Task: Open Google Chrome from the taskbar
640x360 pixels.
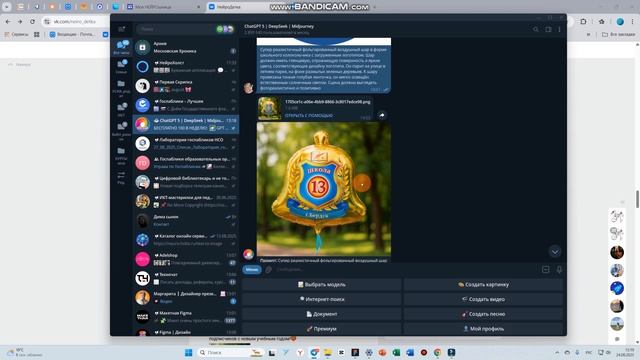Action: click(x=438, y=353)
